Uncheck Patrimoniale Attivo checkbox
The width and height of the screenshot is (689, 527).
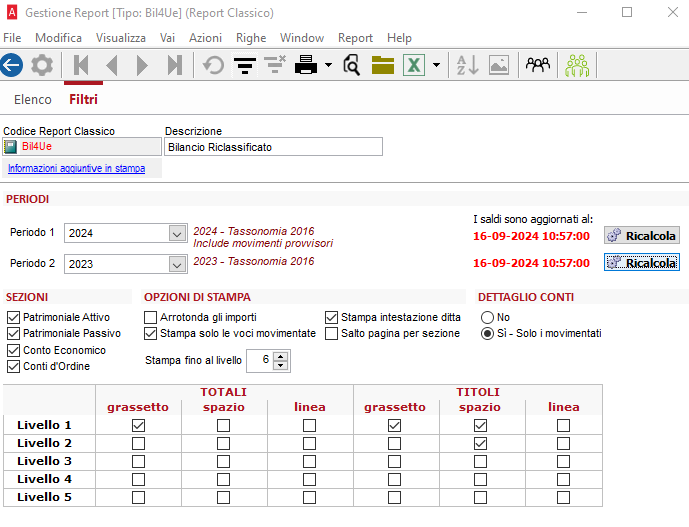(x=14, y=317)
